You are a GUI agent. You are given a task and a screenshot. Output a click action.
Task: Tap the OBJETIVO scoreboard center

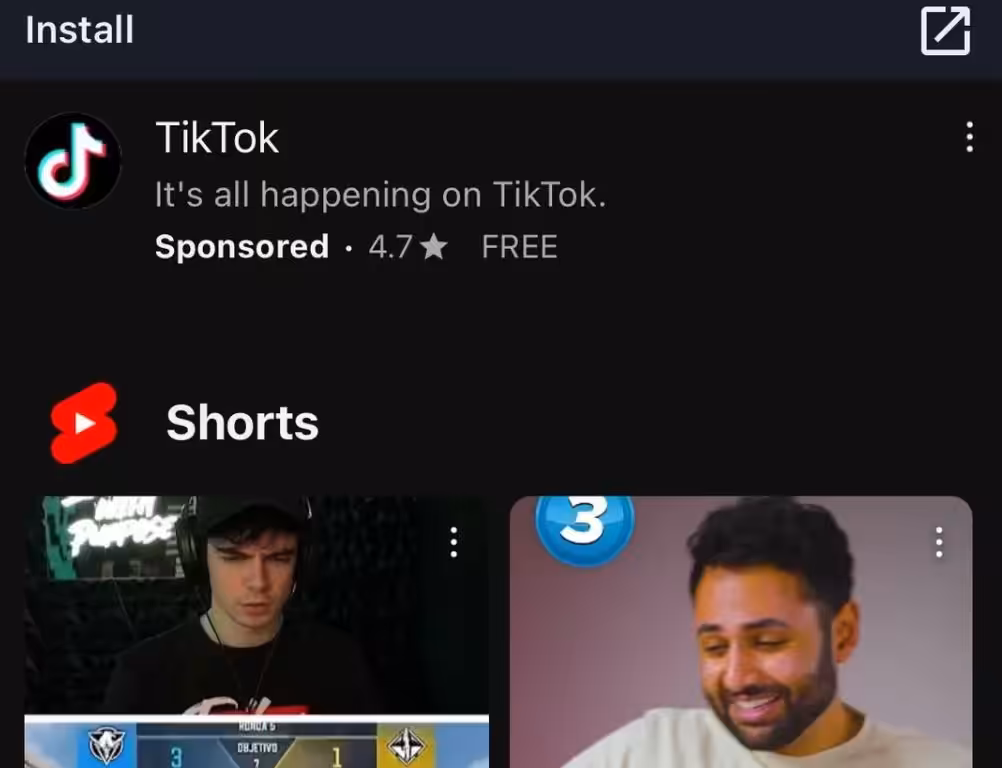257,747
